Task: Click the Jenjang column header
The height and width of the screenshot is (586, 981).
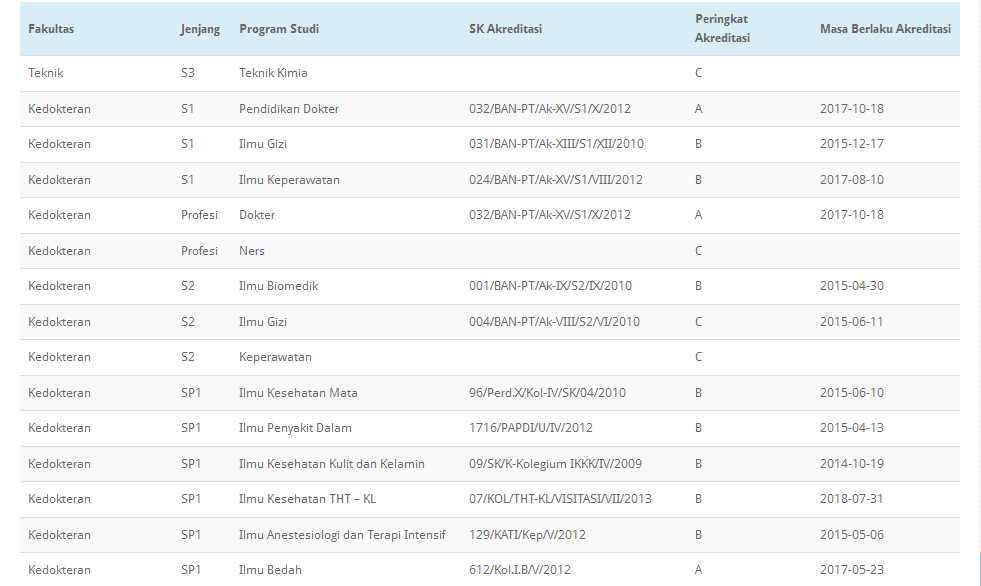Action: tap(200, 29)
